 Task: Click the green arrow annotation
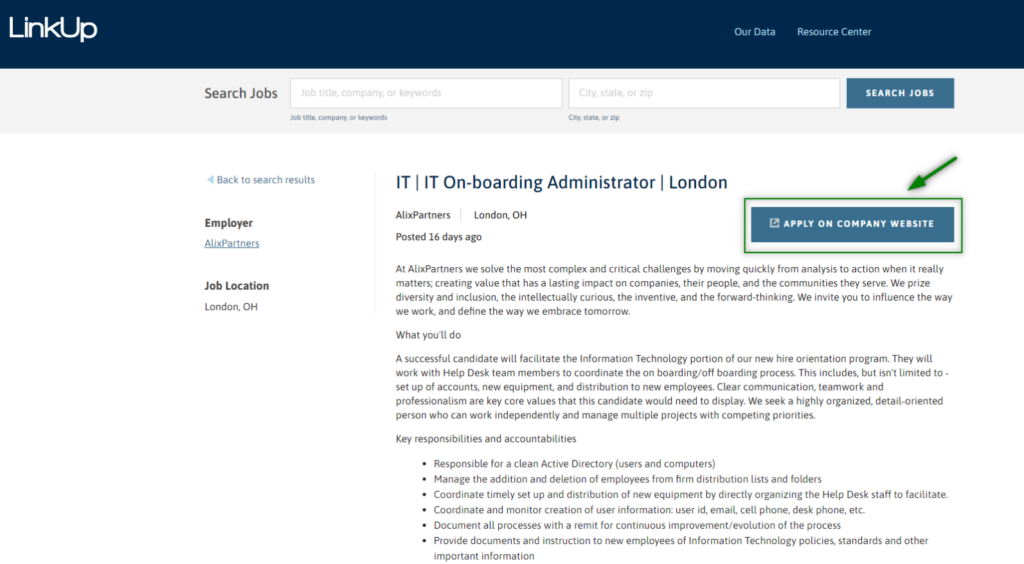click(x=932, y=172)
